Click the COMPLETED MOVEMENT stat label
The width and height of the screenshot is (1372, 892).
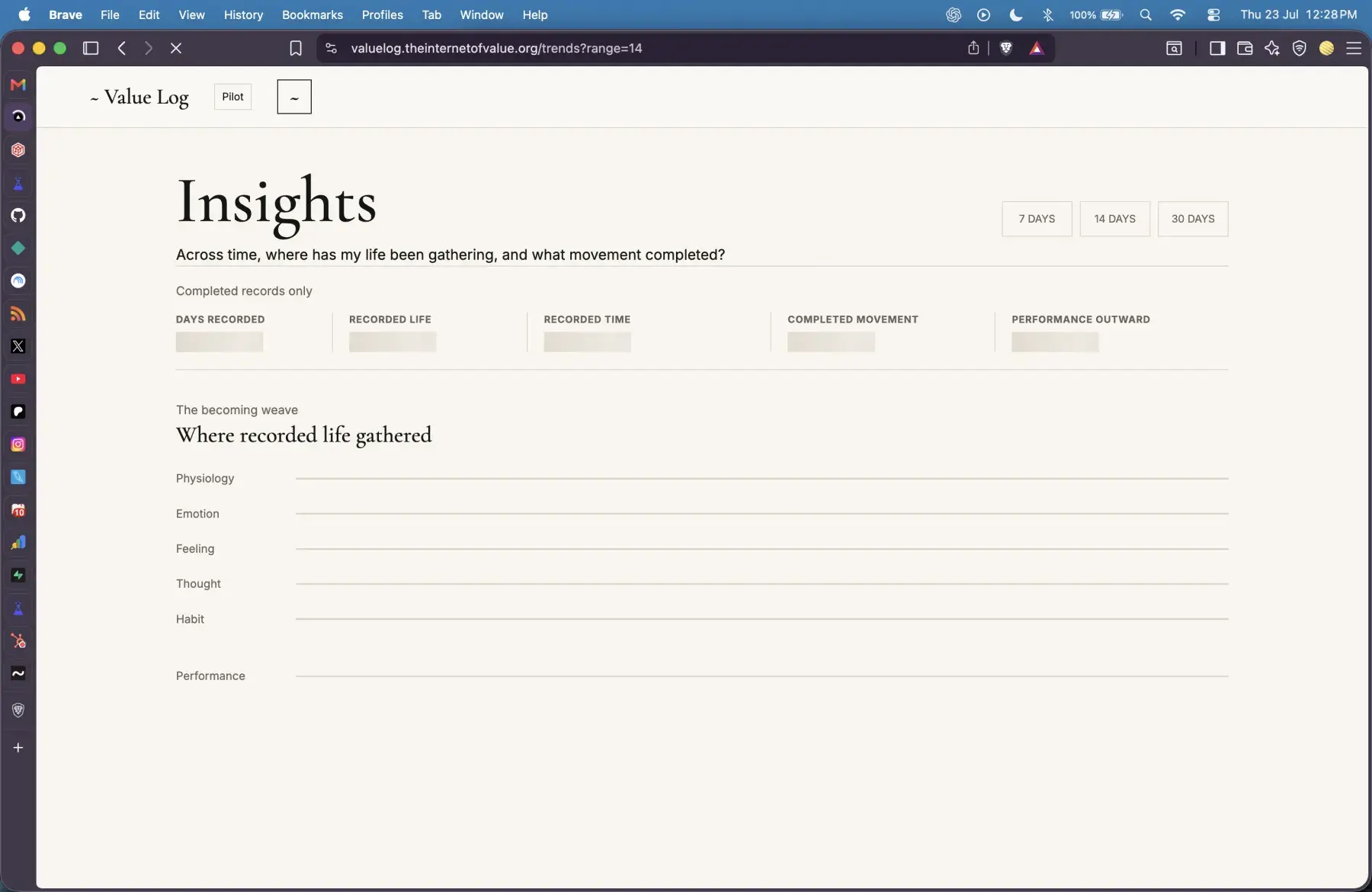[x=853, y=319]
